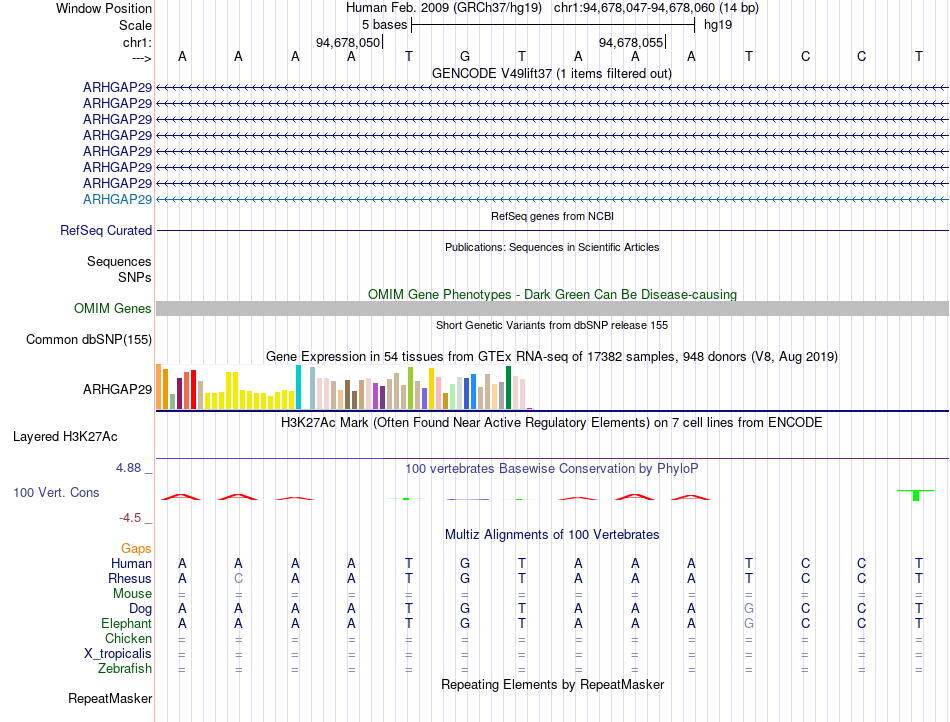Select the OMIM Genes gray bar

(x=552, y=308)
